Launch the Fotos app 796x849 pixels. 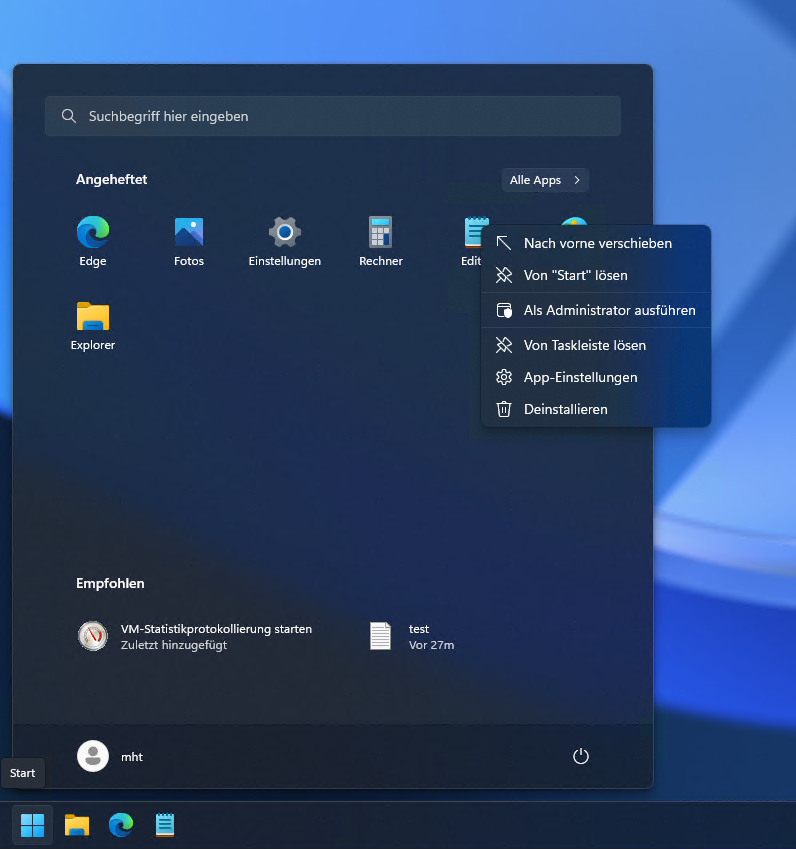click(x=188, y=241)
